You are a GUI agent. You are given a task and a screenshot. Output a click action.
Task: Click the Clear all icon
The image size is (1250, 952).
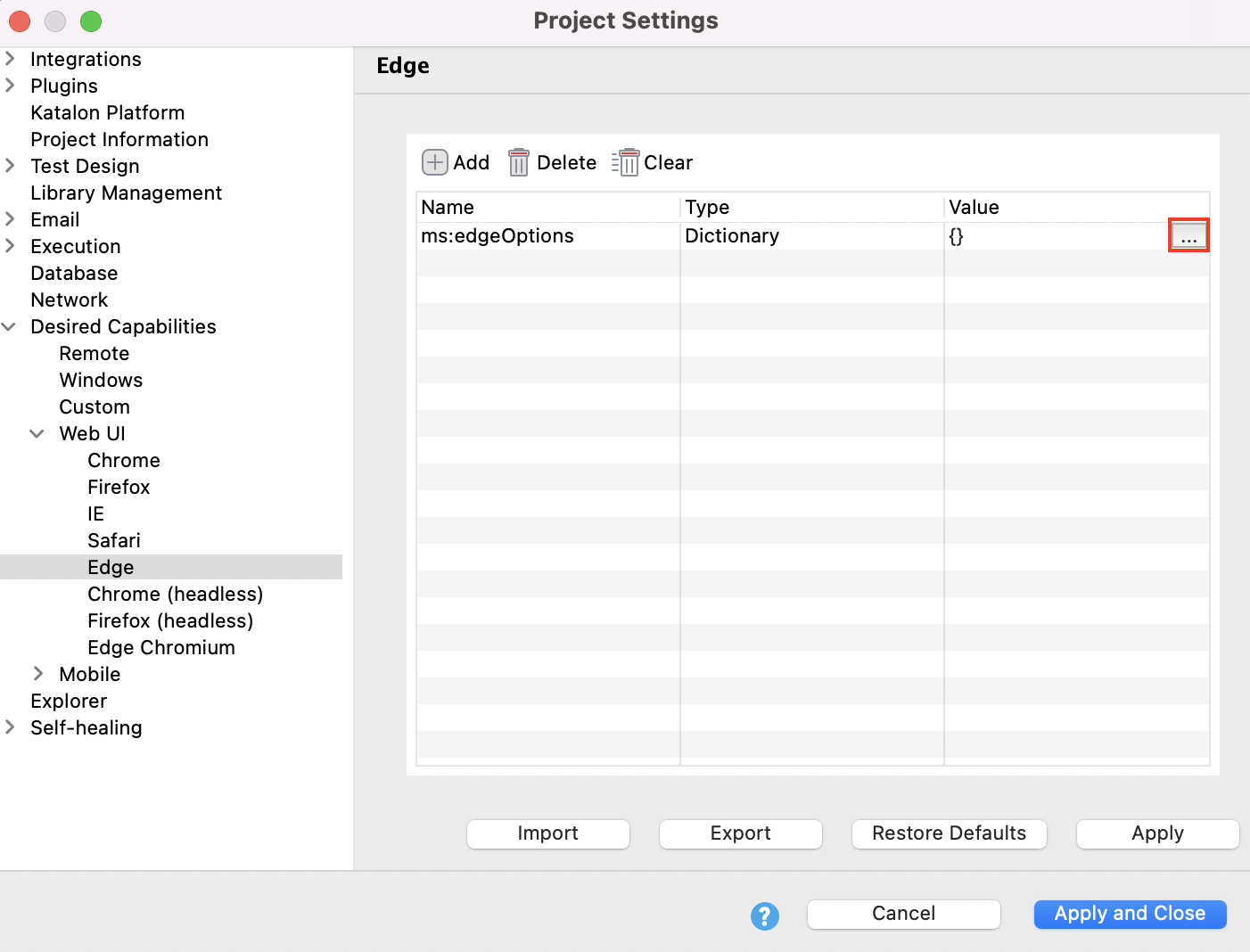[x=626, y=162]
